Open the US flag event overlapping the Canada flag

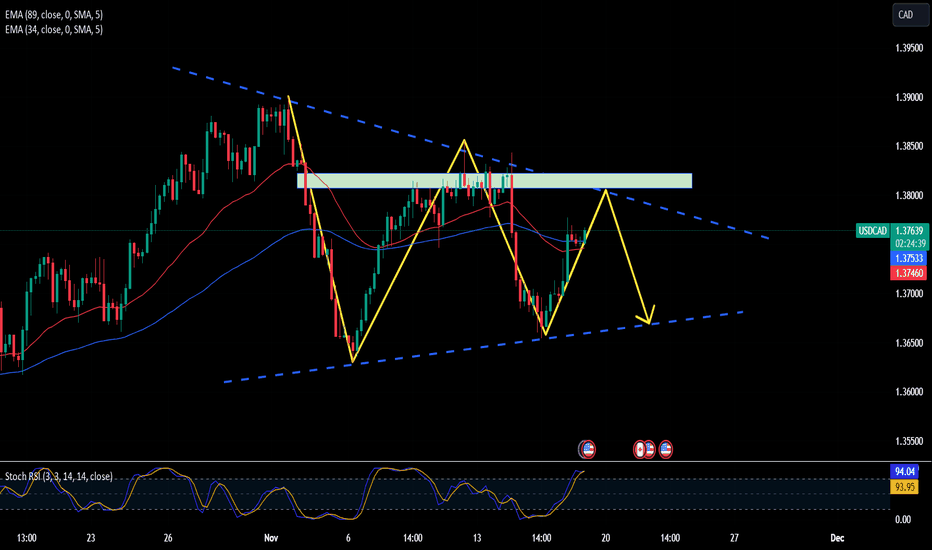(650, 450)
